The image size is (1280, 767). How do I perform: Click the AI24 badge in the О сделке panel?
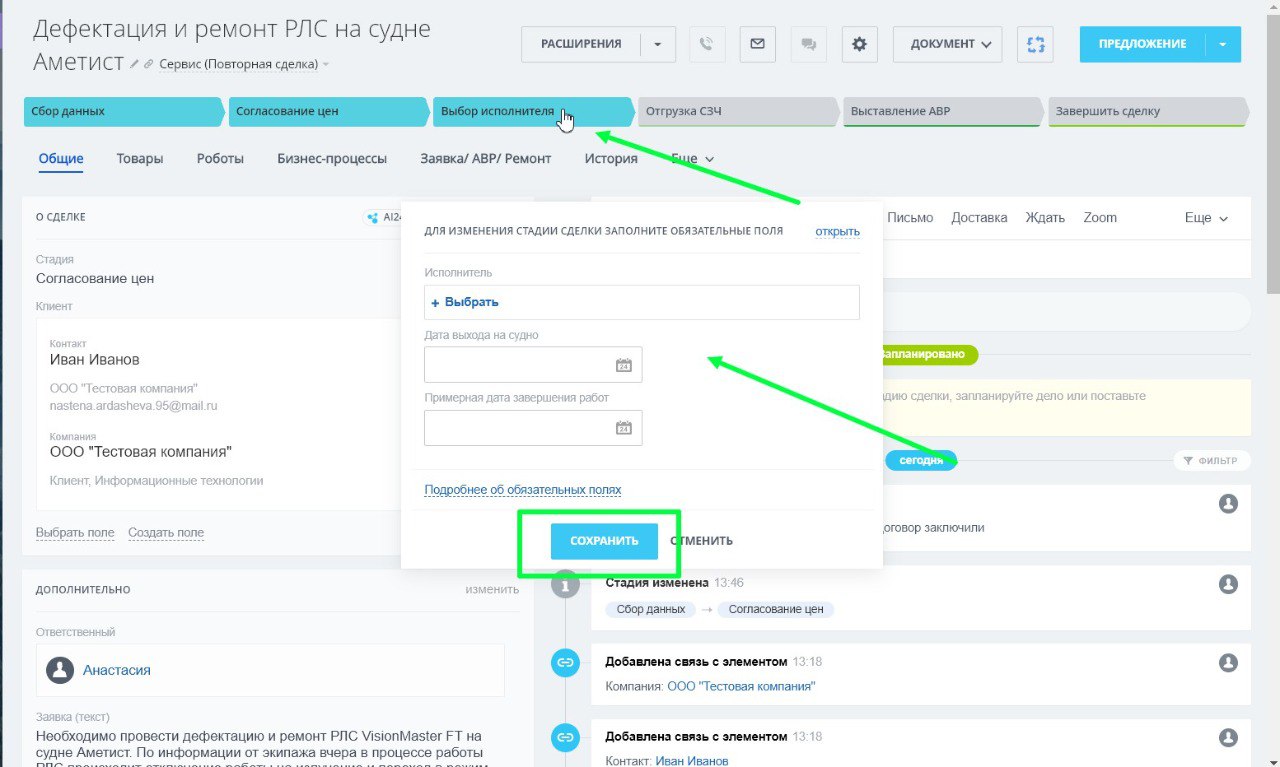pyautogui.click(x=382, y=217)
